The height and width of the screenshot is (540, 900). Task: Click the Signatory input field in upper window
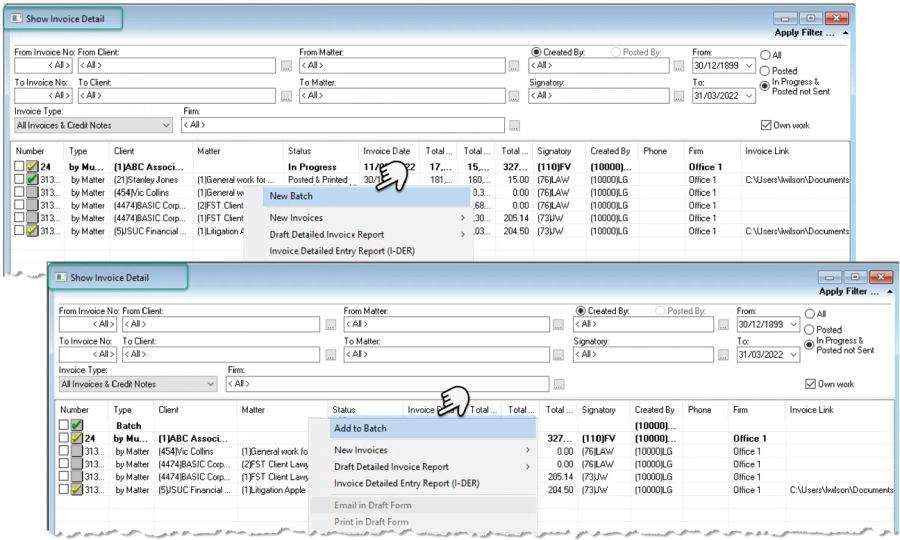[599, 96]
